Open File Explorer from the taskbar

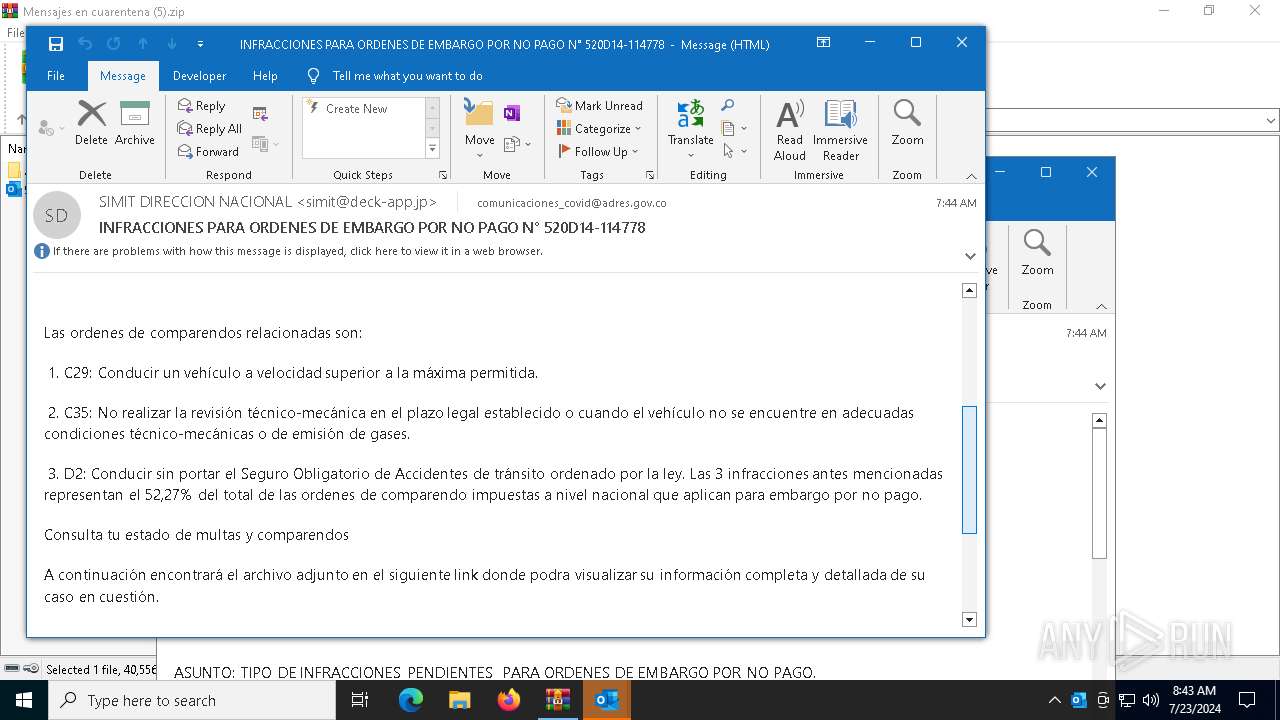point(459,700)
